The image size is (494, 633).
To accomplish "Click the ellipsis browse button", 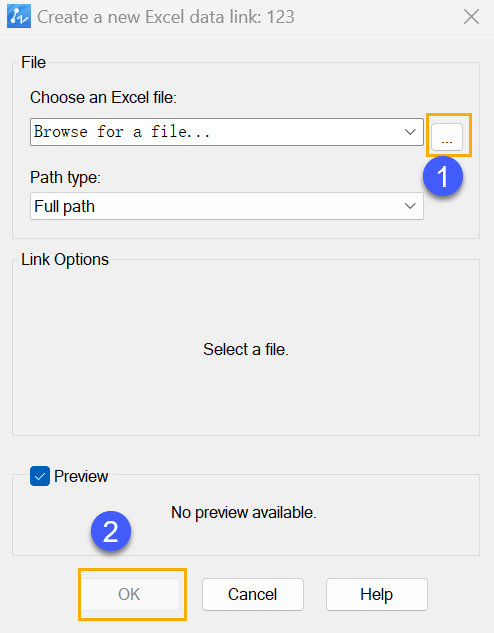I will pos(447,137).
